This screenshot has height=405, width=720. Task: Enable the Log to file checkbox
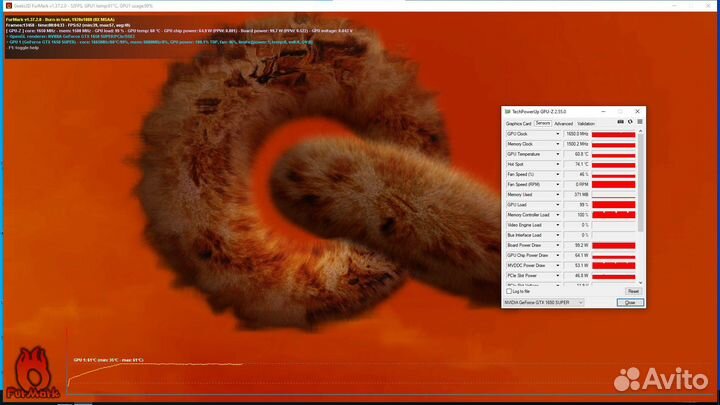point(507,290)
